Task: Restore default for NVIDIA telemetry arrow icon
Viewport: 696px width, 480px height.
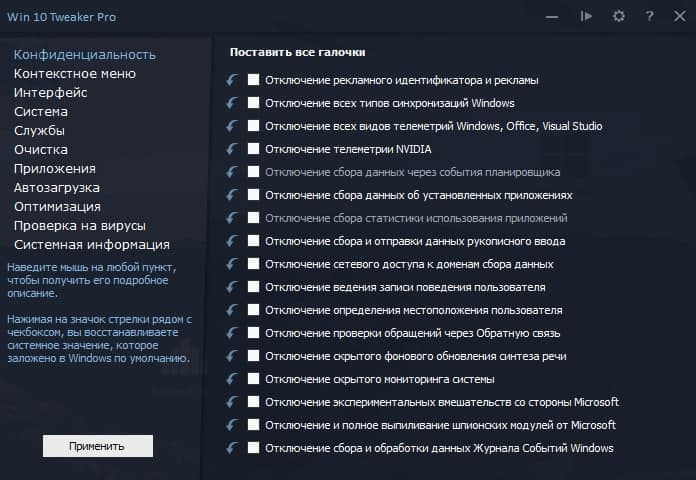Action: [232, 149]
